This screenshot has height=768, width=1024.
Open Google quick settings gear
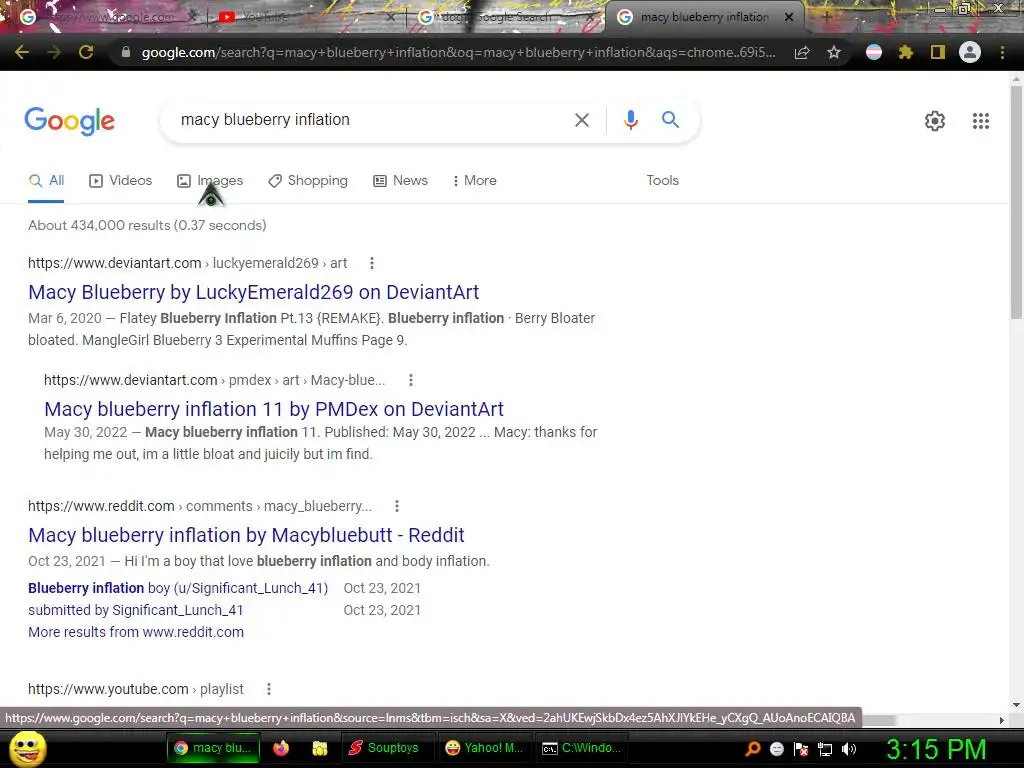click(935, 121)
